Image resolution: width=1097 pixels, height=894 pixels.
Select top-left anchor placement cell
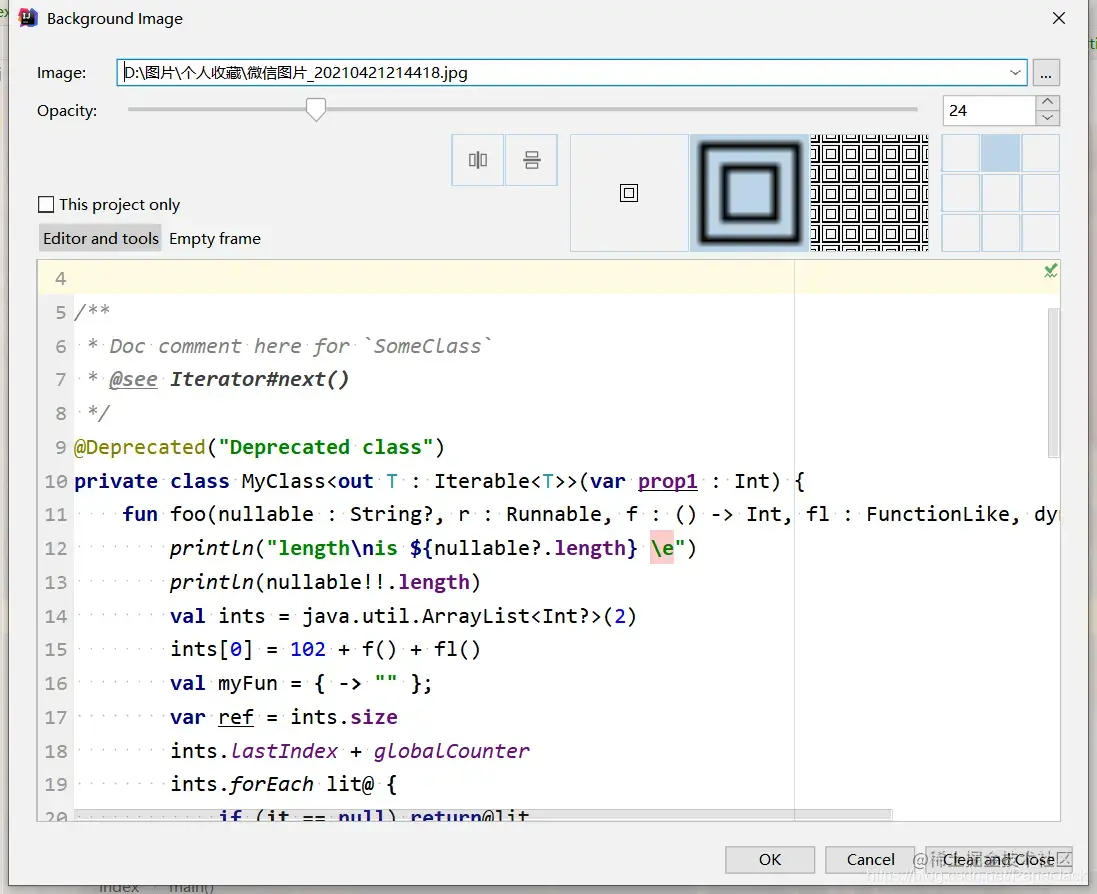961,153
